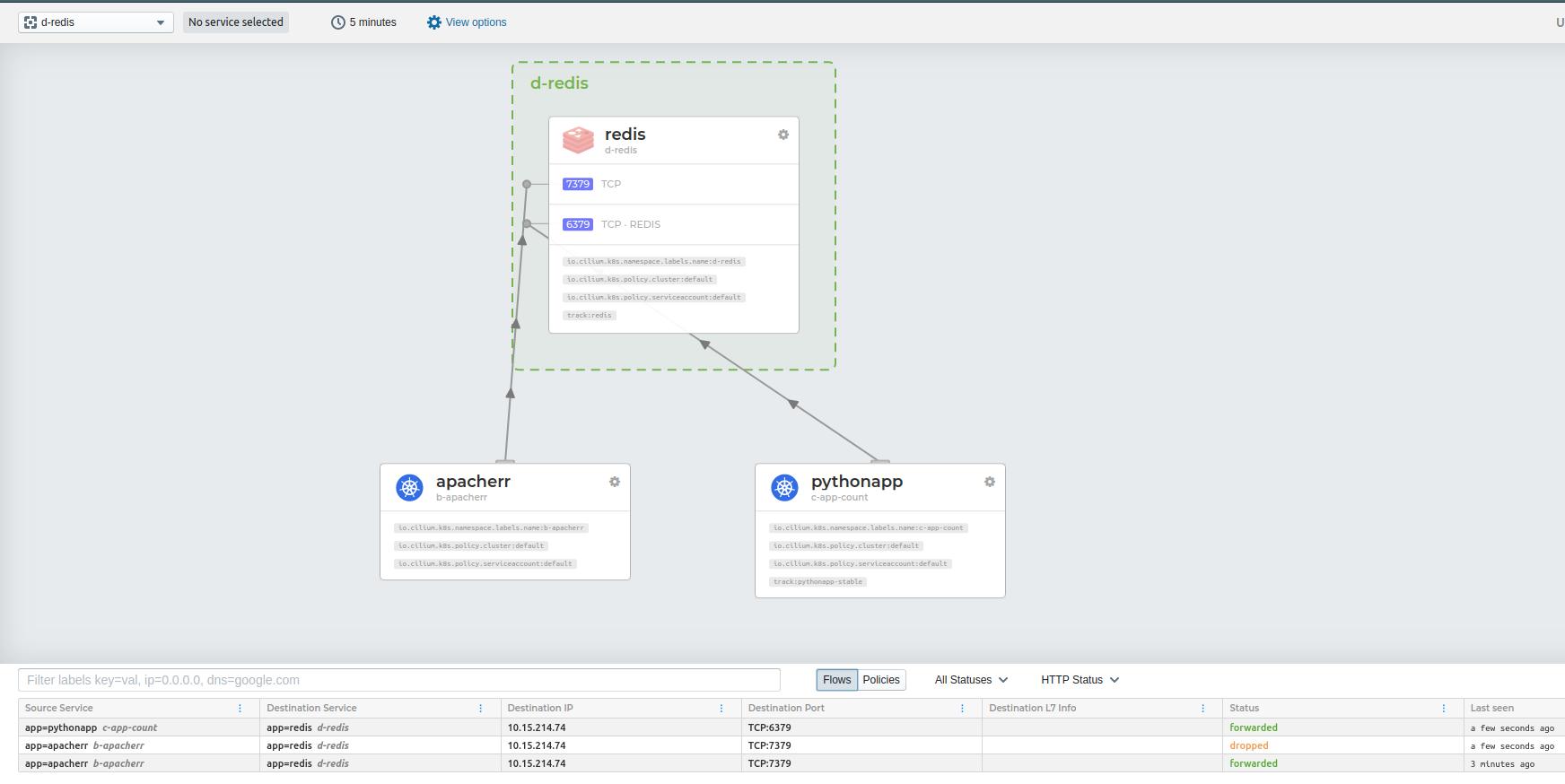Click TCP:6379 destination port cell
Viewport: 1565px width, 784px height.
click(x=861, y=727)
